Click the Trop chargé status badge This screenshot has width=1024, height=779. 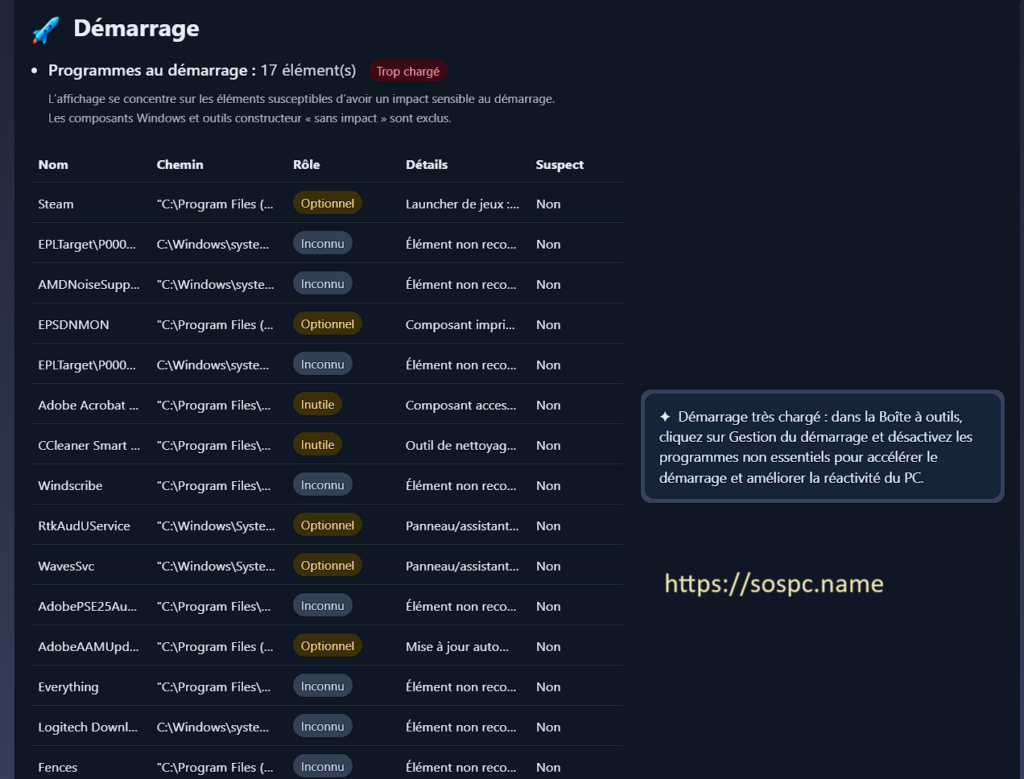[408, 71]
